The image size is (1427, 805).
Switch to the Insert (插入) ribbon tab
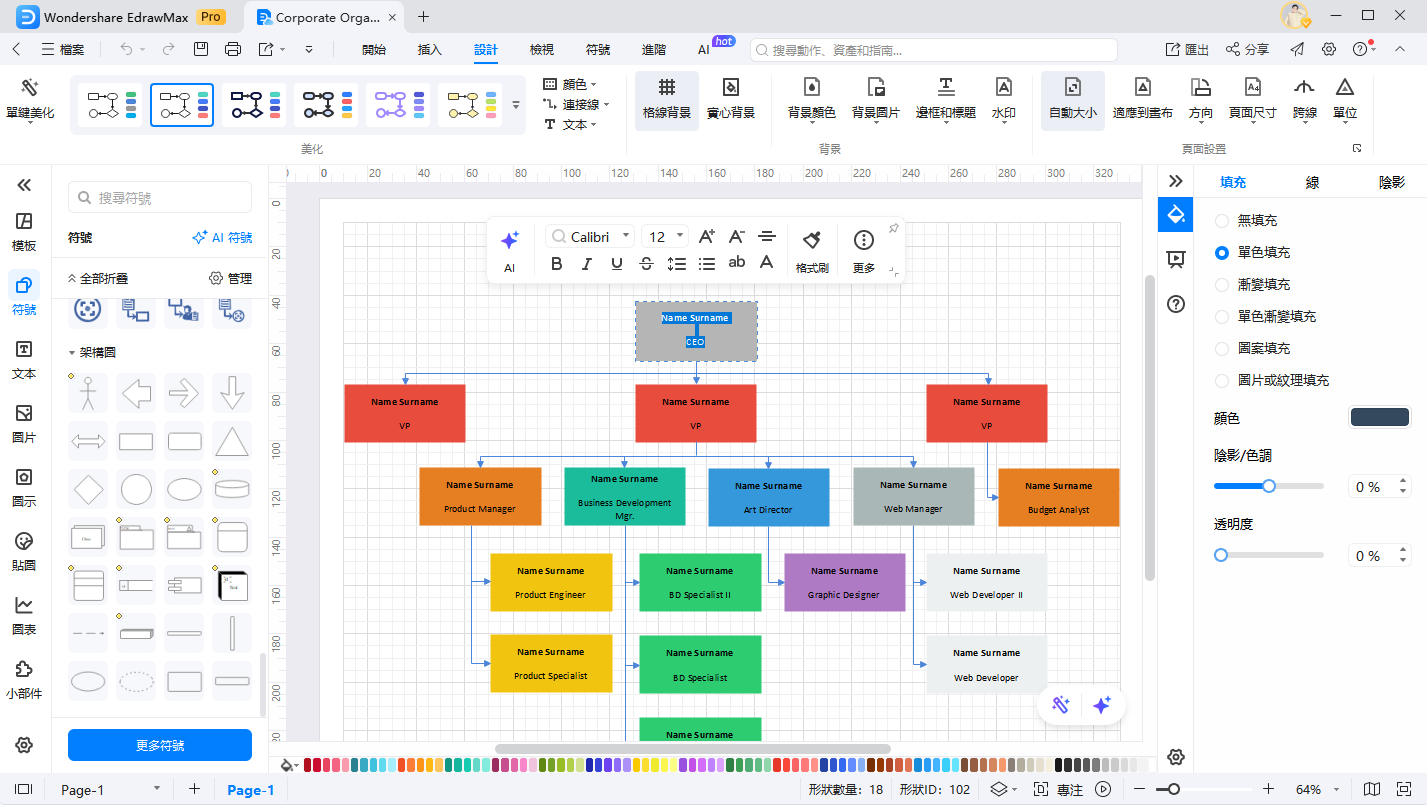click(429, 49)
